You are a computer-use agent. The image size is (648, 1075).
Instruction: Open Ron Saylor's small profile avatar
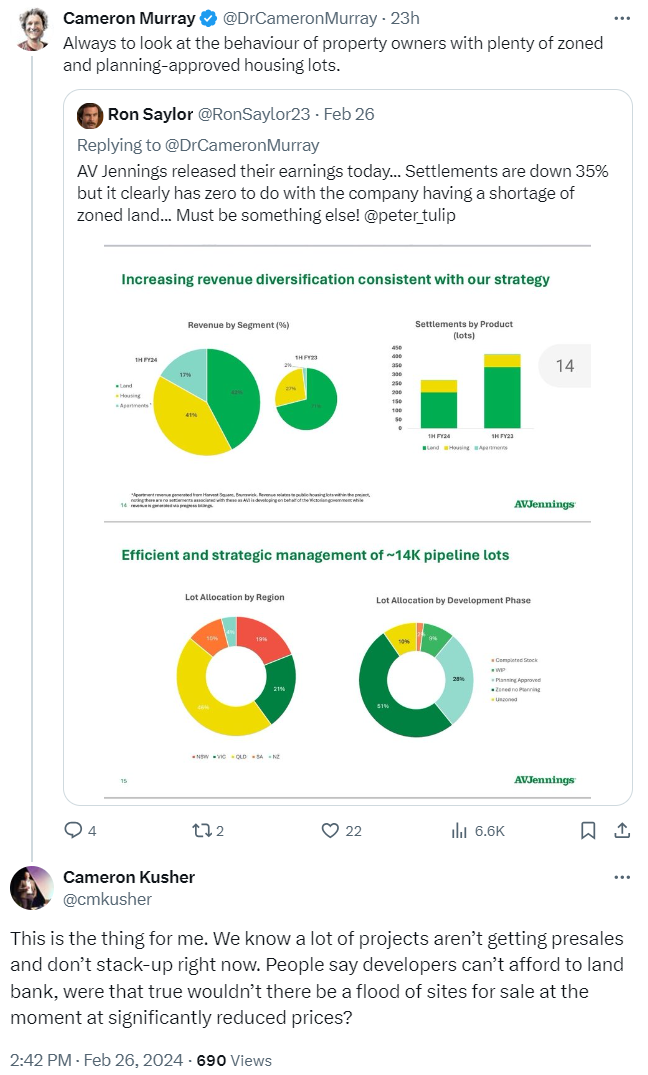point(91,114)
